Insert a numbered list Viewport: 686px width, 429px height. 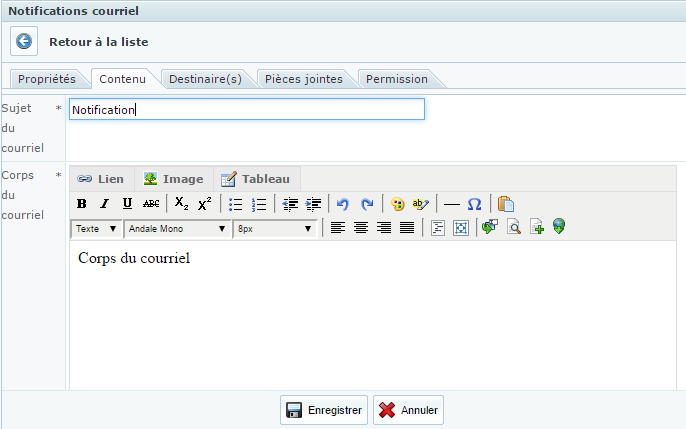click(259, 204)
